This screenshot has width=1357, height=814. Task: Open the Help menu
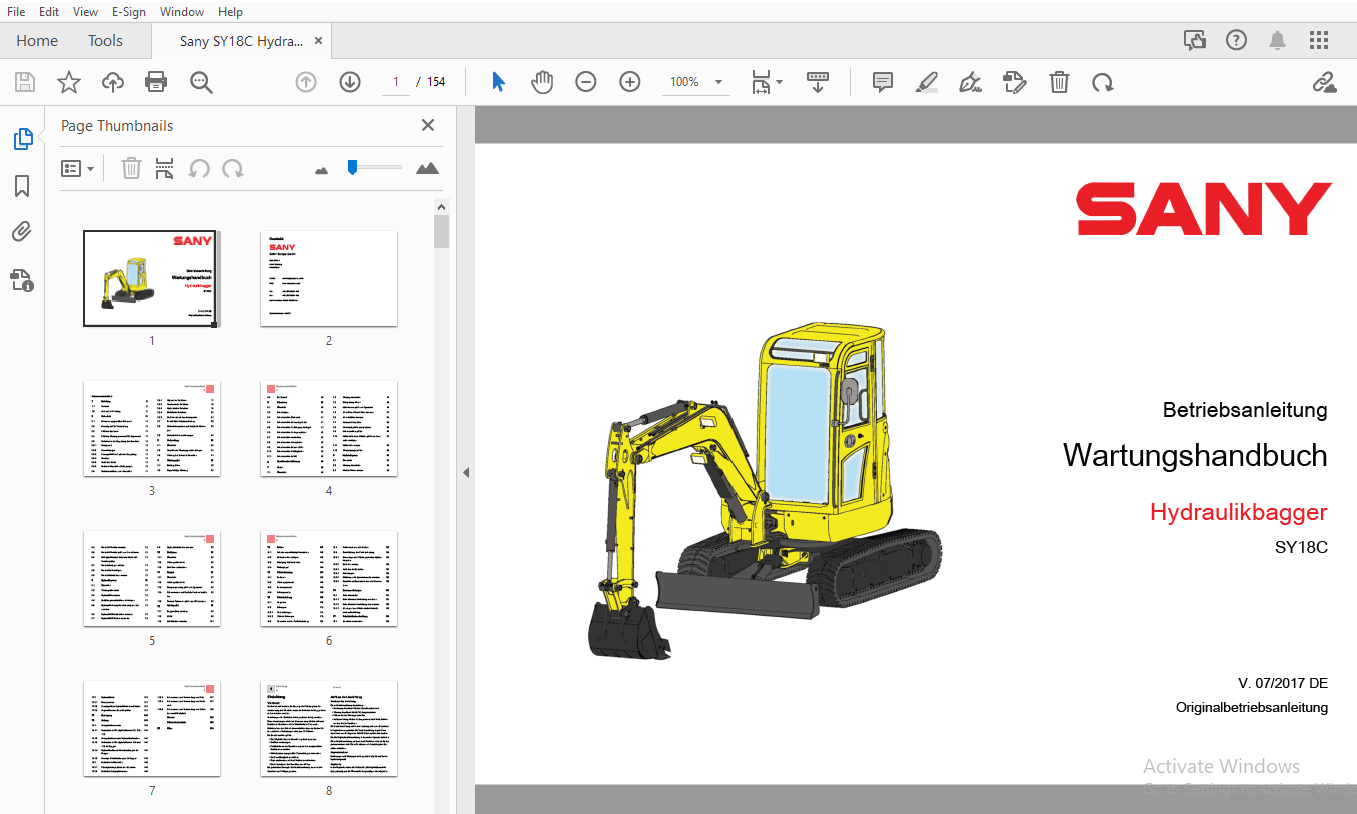click(x=230, y=12)
